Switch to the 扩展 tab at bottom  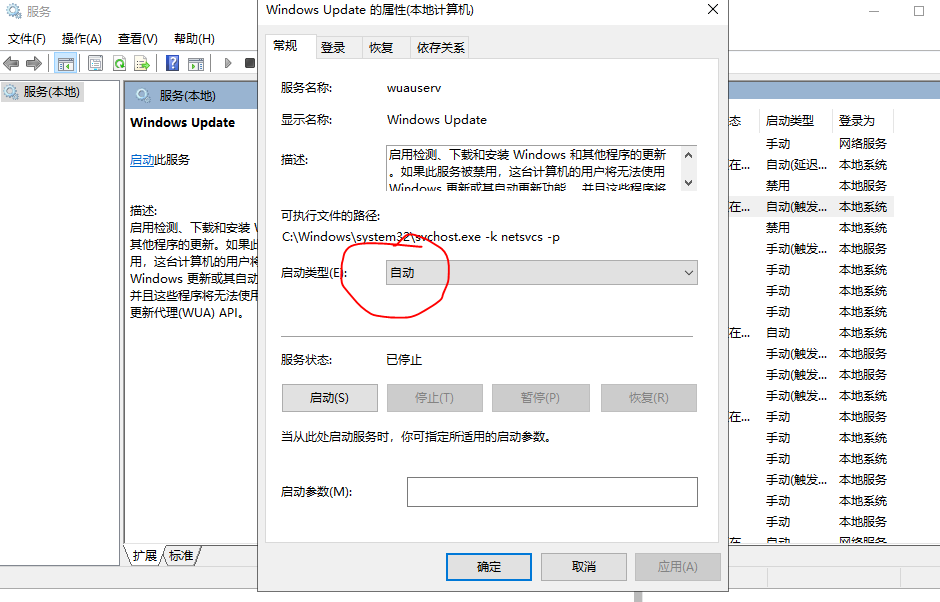coord(144,556)
